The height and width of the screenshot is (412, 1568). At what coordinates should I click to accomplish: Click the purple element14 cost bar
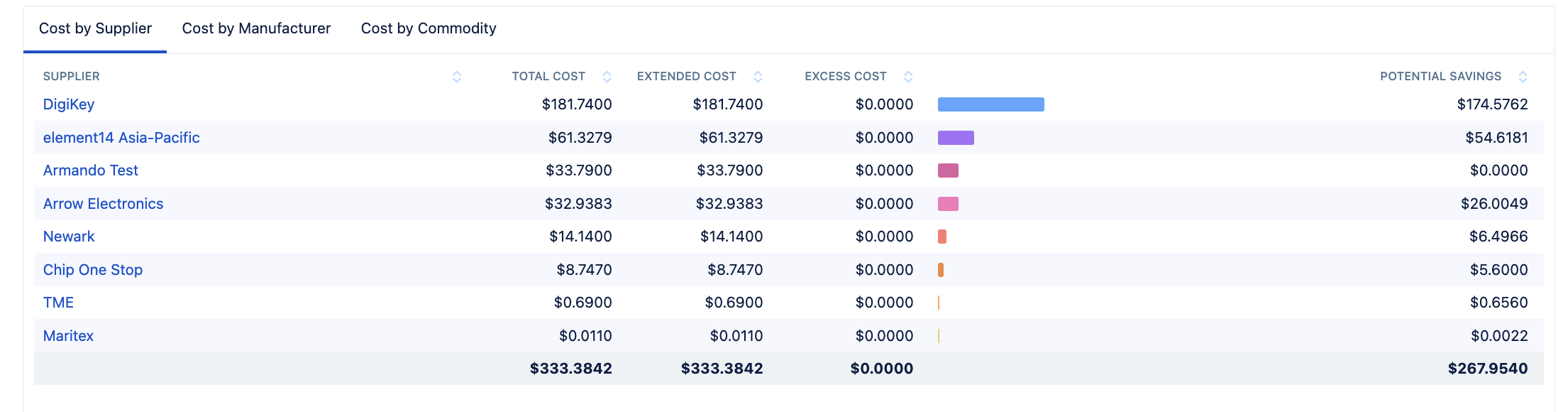[956, 138]
